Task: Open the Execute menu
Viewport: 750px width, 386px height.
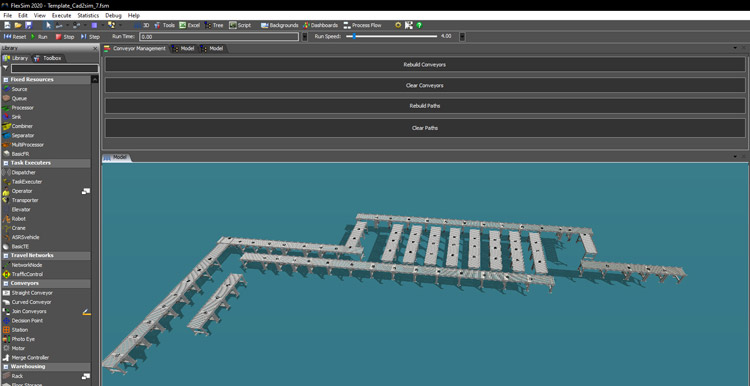Action: click(61, 15)
